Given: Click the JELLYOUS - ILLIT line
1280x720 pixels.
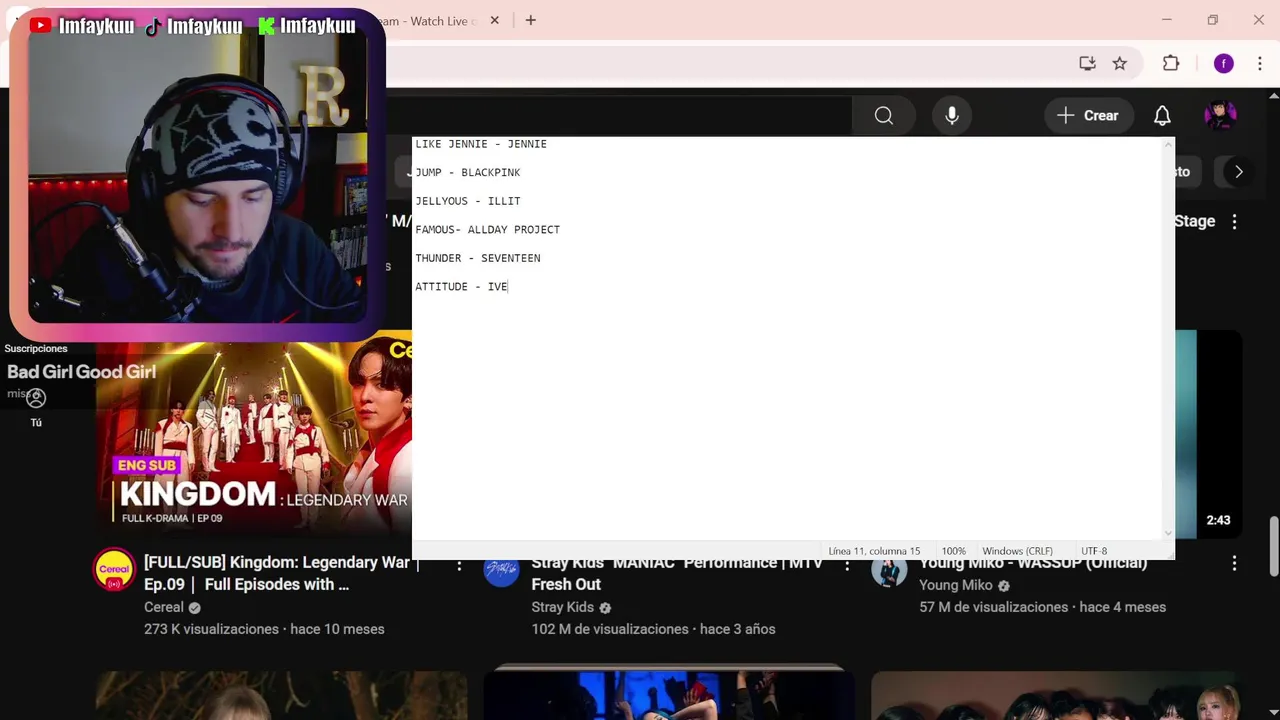Looking at the screenshot, I should (x=467, y=201).
